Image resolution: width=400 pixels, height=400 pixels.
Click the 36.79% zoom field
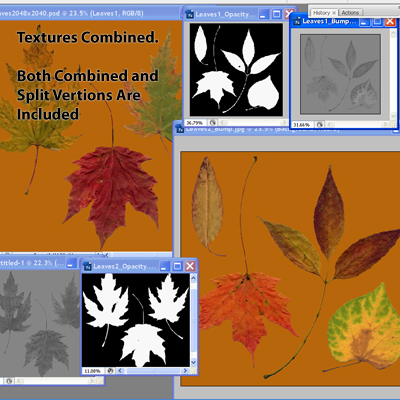(195, 123)
